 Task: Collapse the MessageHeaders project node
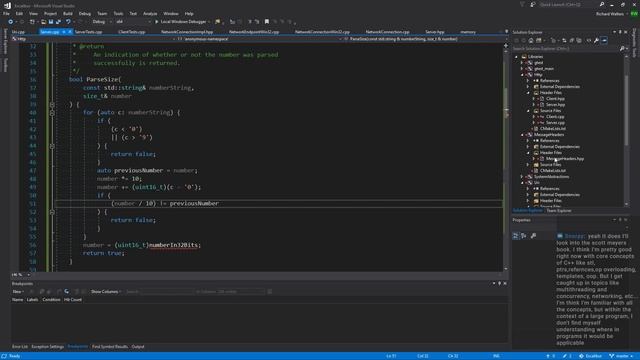[x=522, y=135]
